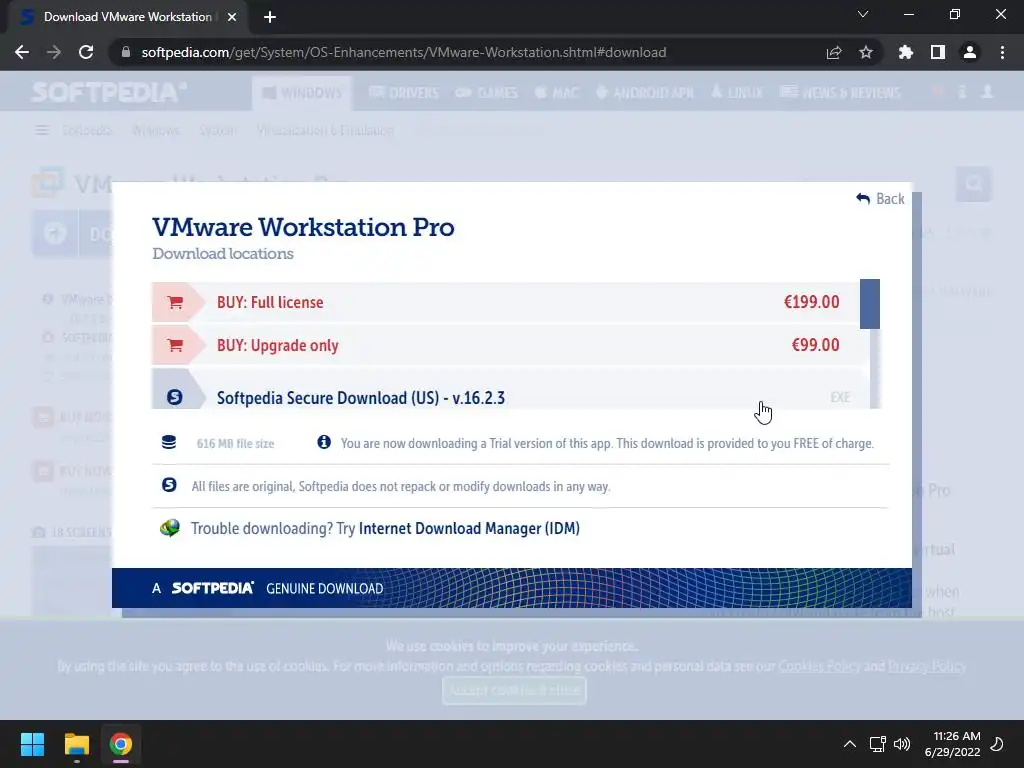Go back with the browser back arrow
The height and width of the screenshot is (768, 1024).
coord(22,52)
